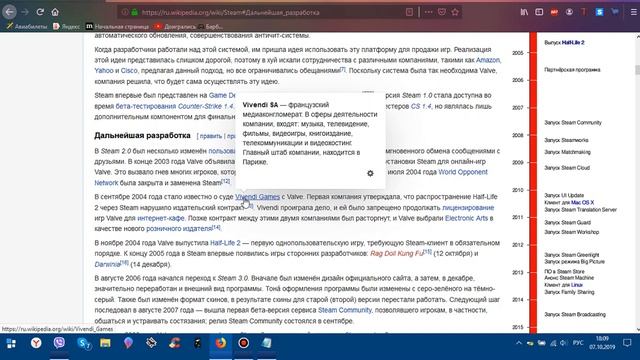Viewport: 640px width, 360px height.
Task: Show hidden system tray icons chevron
Action: pos(518,343)
